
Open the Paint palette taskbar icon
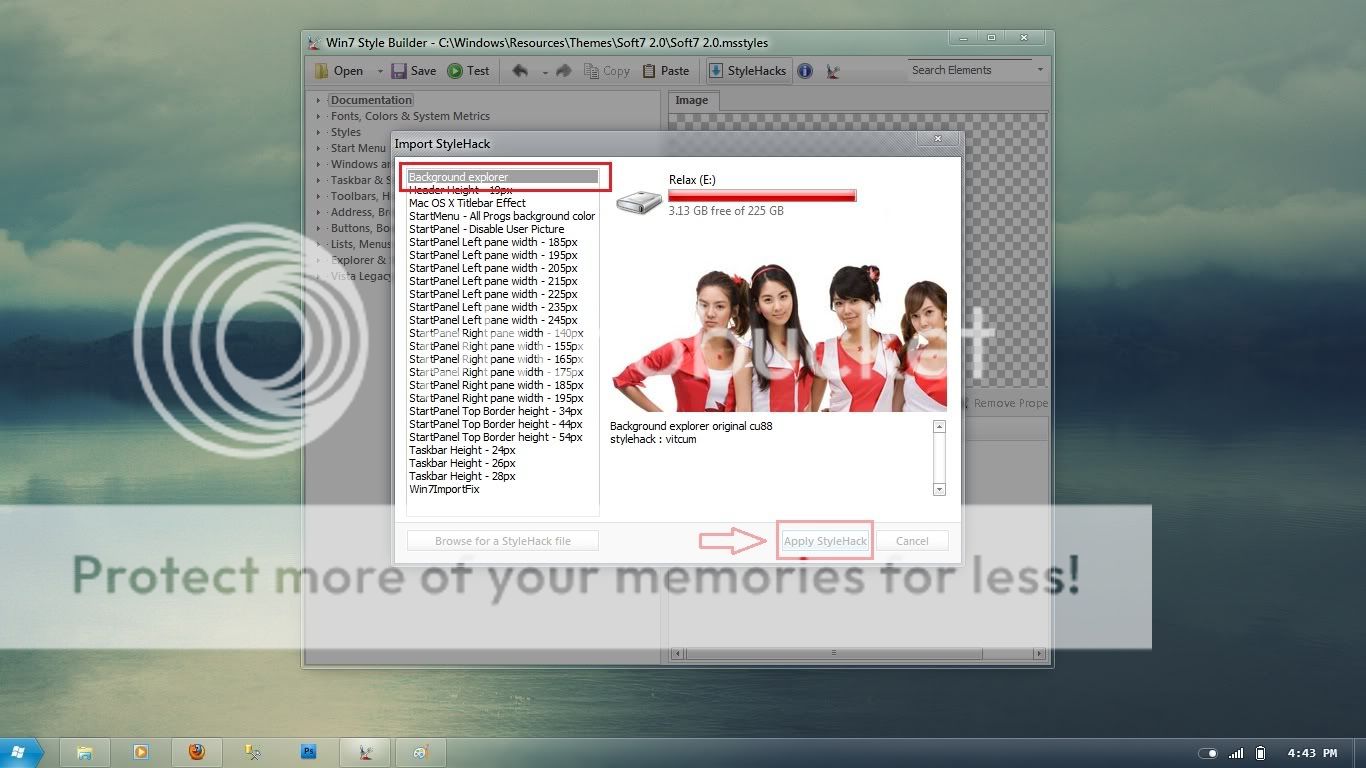click(x=421, y=752)
